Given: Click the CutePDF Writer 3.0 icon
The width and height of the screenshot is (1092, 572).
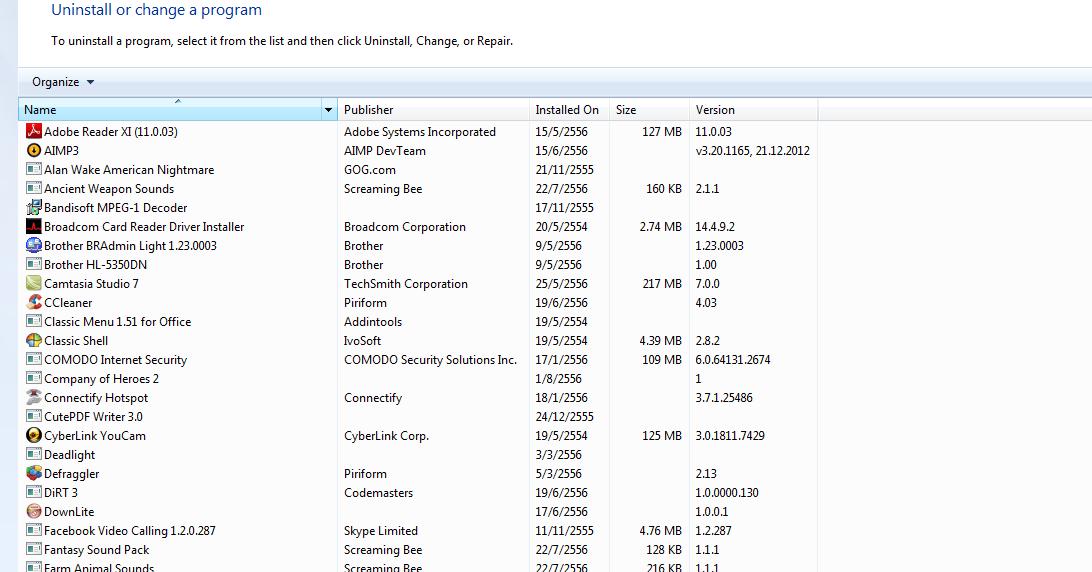Looking at the screenshot, I should coord(33,416).
